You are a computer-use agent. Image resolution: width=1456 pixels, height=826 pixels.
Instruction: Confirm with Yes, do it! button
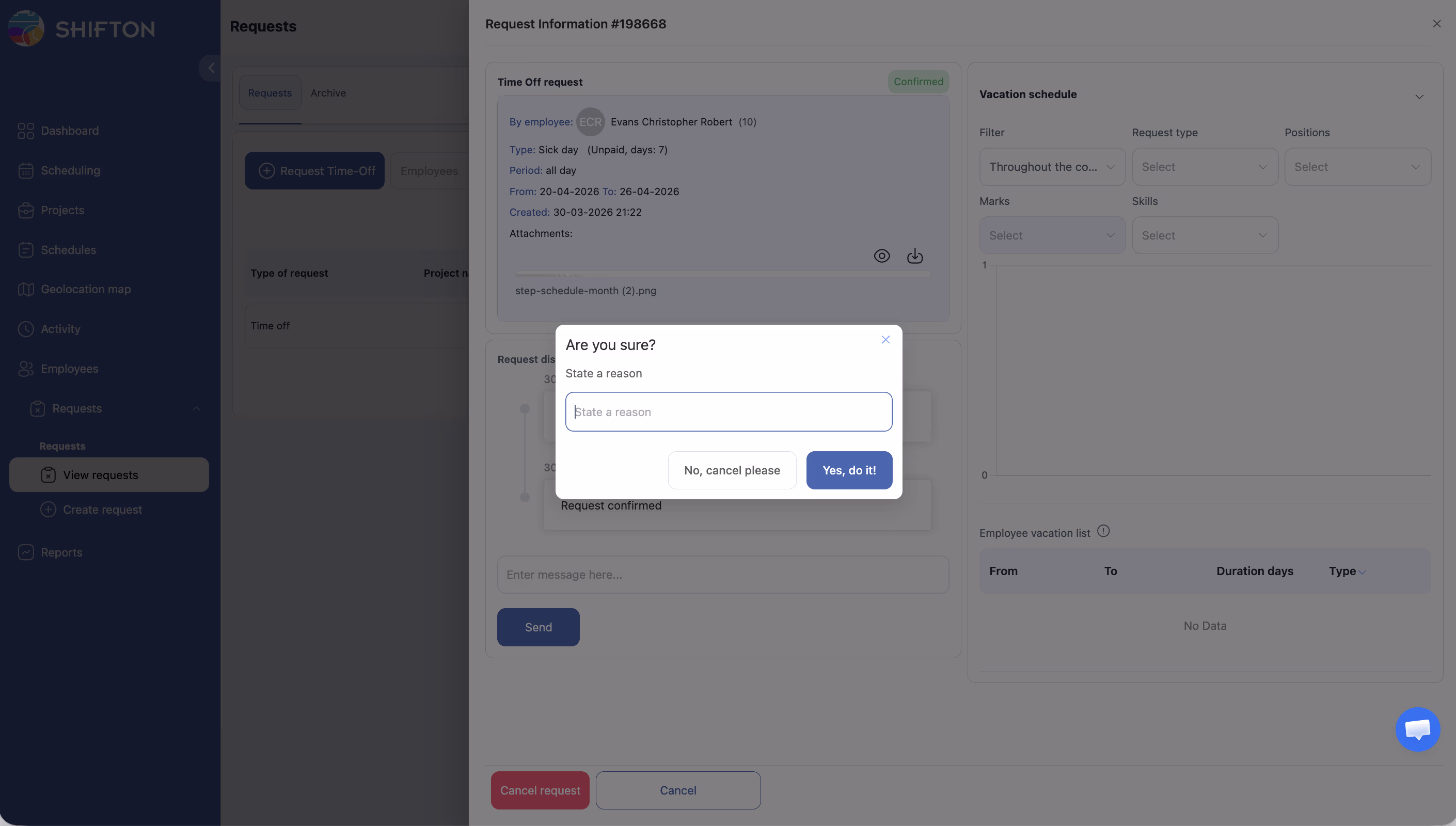[x=848, y=470]
